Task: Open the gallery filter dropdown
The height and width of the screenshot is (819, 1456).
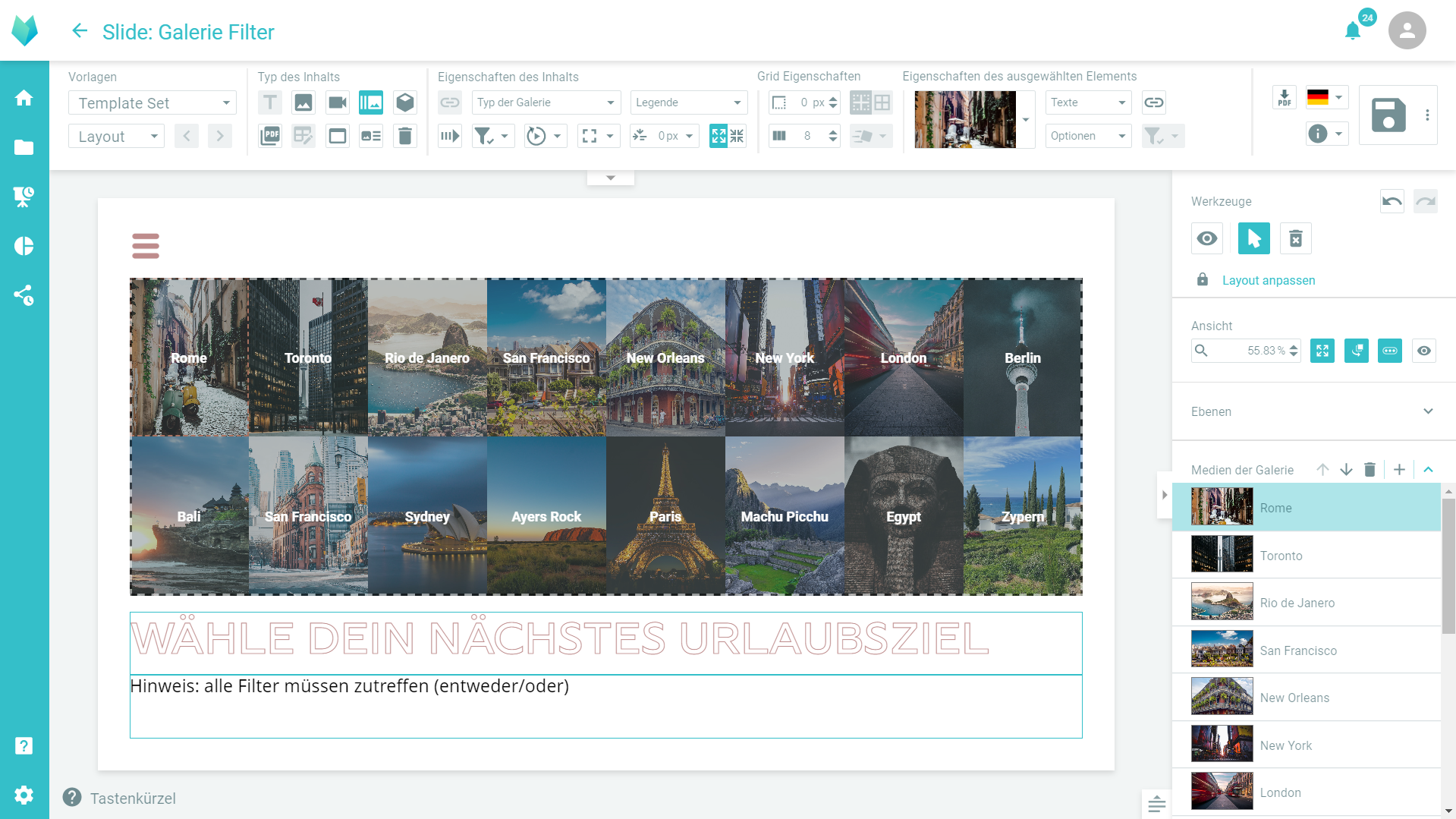Action: click(492, 136)
